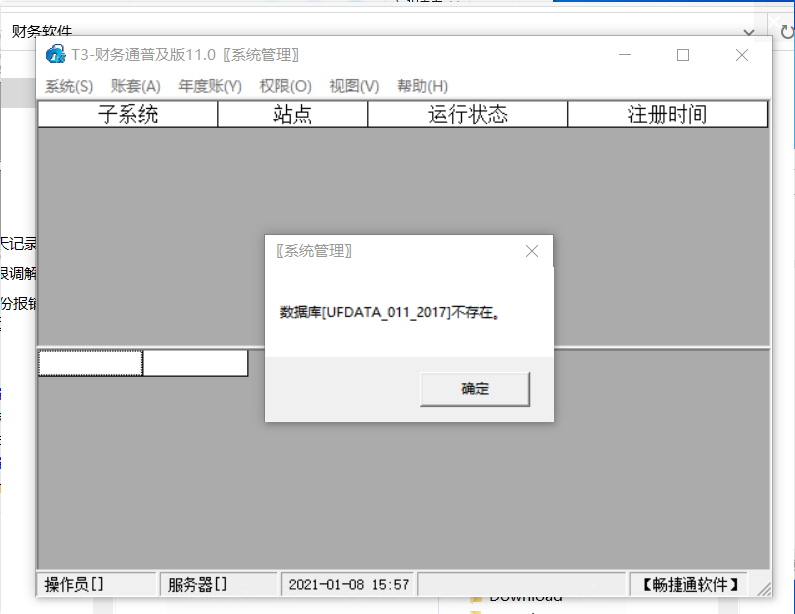Click the refresh icon in background window
795x614 pixels.
(787, 32)
